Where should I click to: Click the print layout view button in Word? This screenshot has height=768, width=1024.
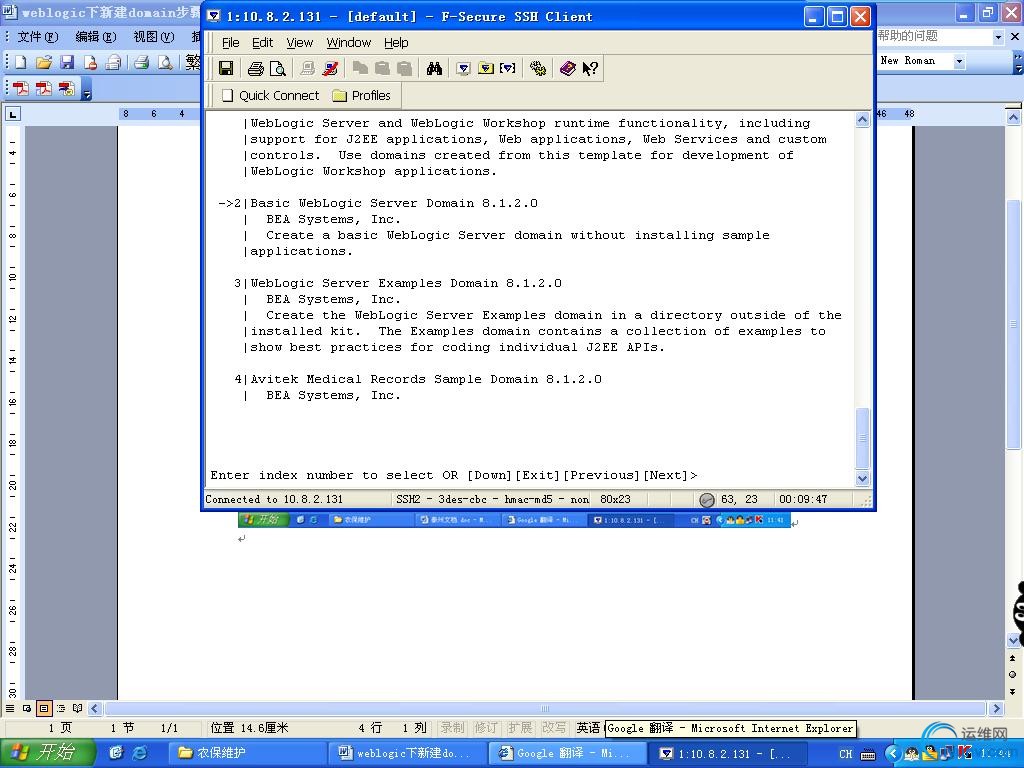coord(44,708)
